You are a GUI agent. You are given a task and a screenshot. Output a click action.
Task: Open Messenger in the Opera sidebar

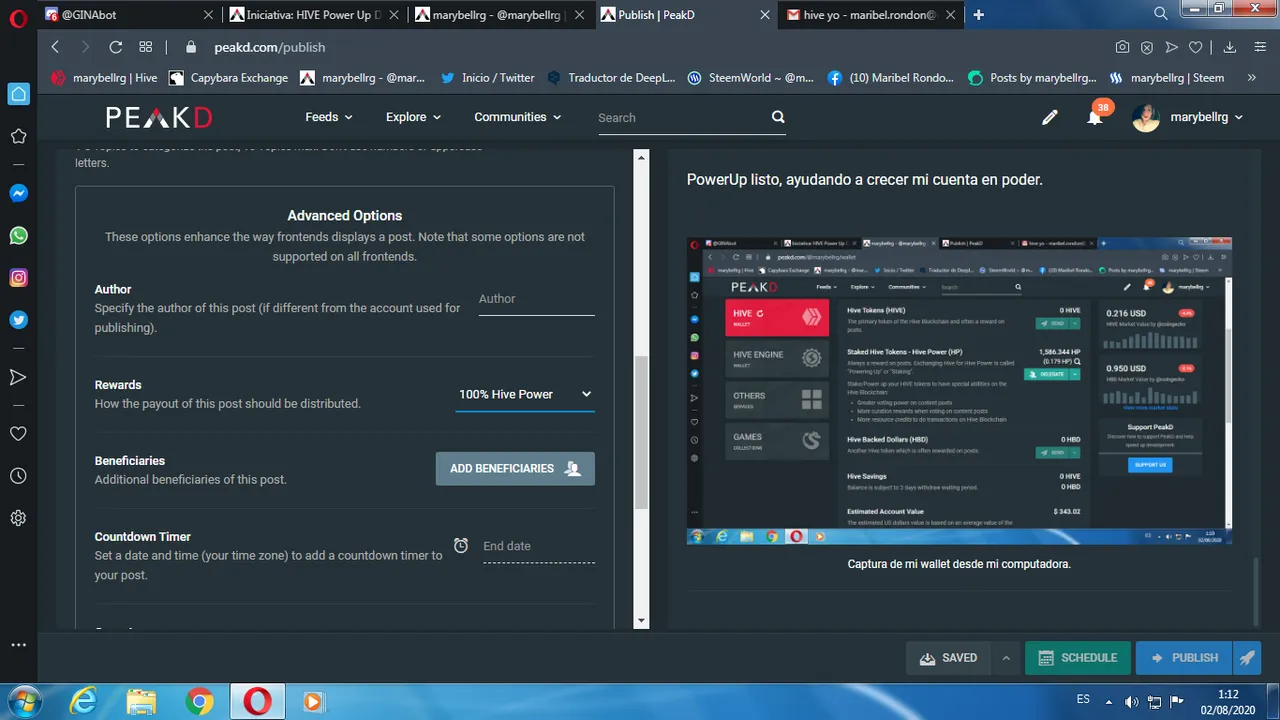[18, 194]
